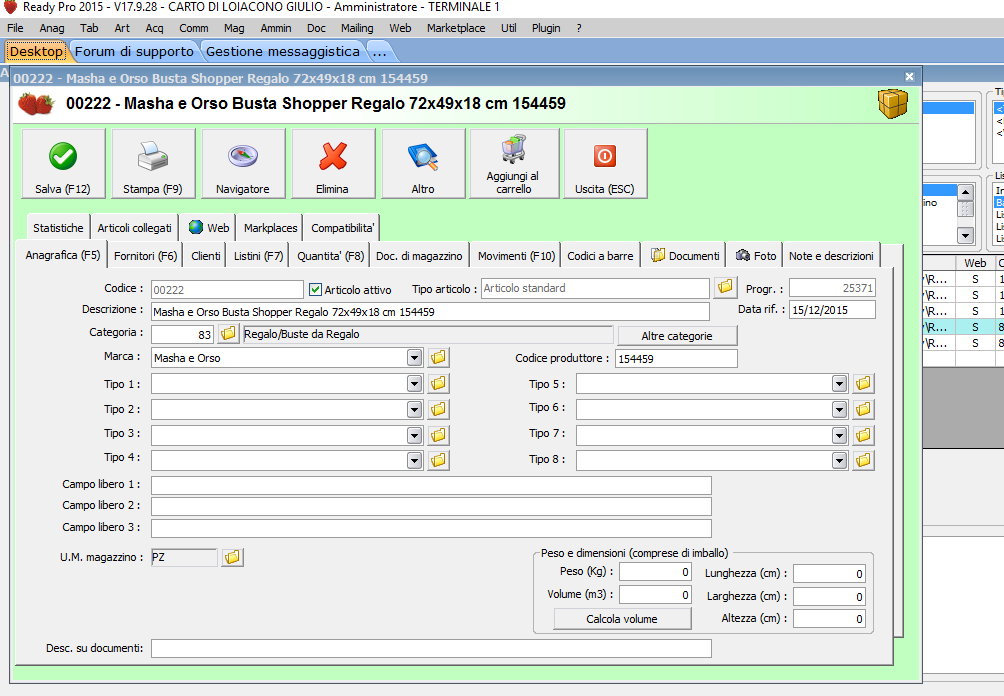Click the Data rif. date field

pyautogui.click(x=832, y=310)
